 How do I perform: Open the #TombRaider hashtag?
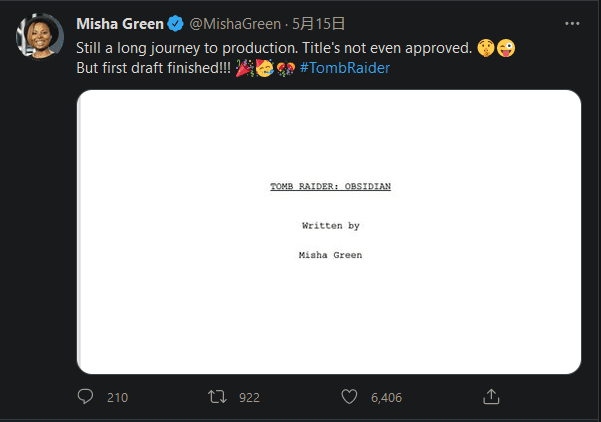345,68
